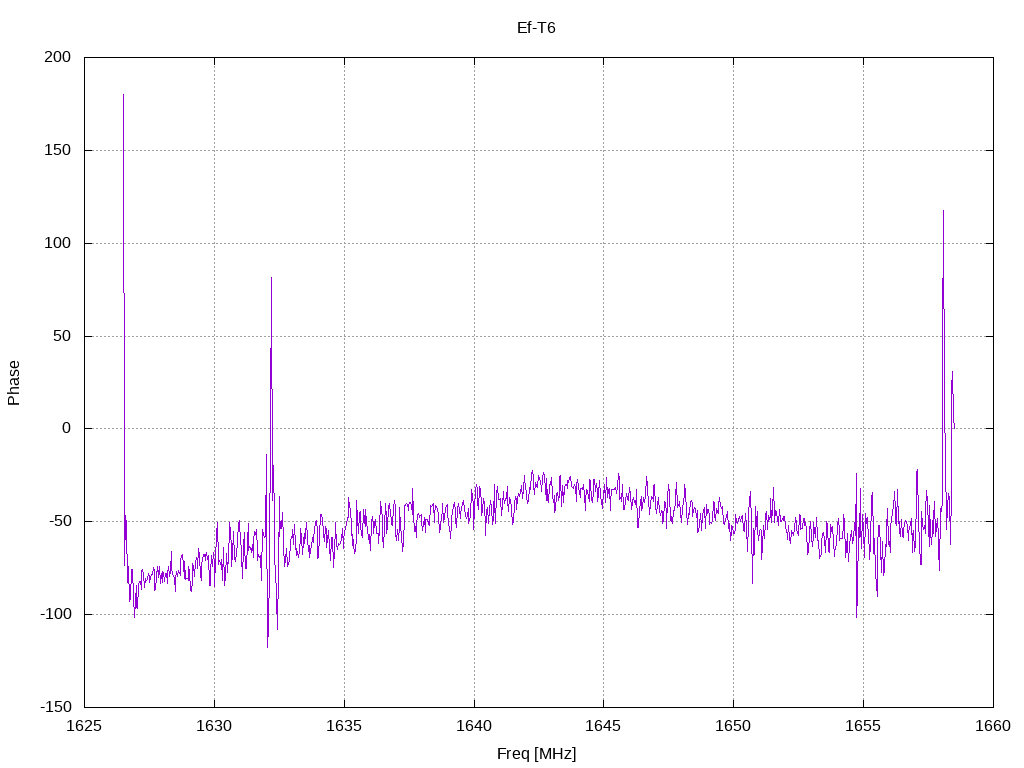Click the y-axis tick label 150
This screenshot has height=768, width=1024.
57,150
